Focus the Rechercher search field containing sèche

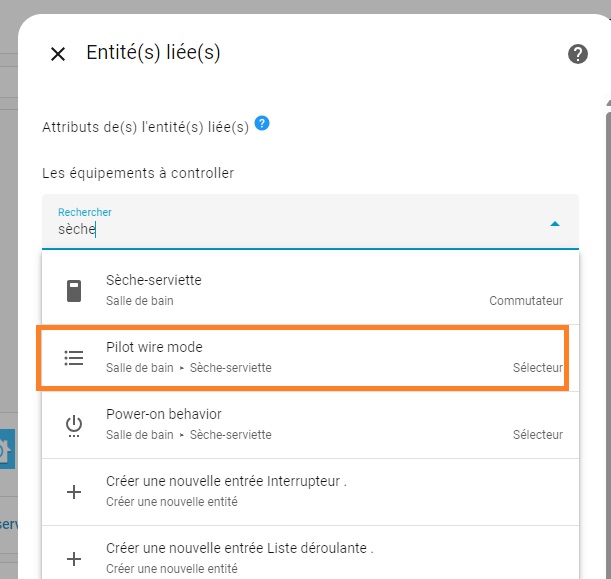point(290,229)
